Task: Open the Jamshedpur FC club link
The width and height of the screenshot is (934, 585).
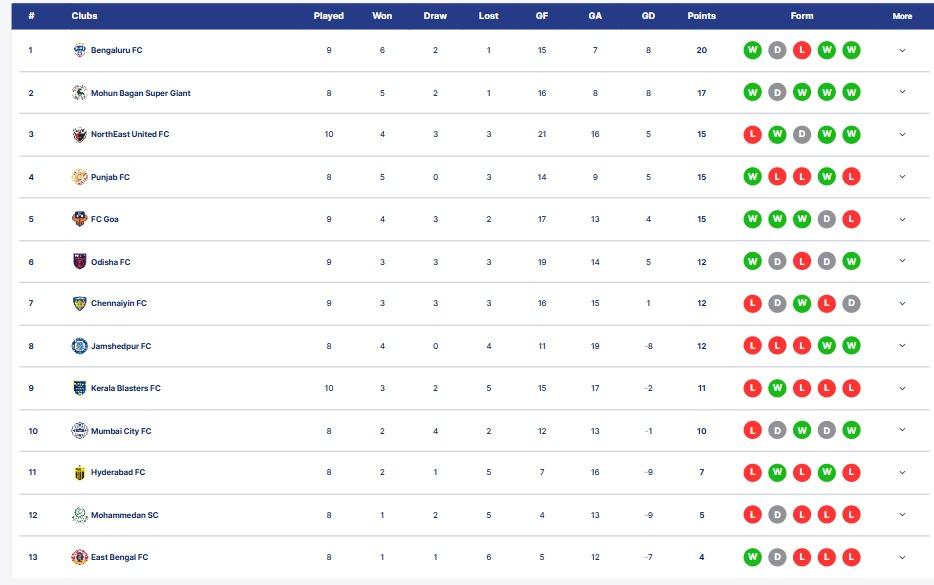Action: coord(121,346)
